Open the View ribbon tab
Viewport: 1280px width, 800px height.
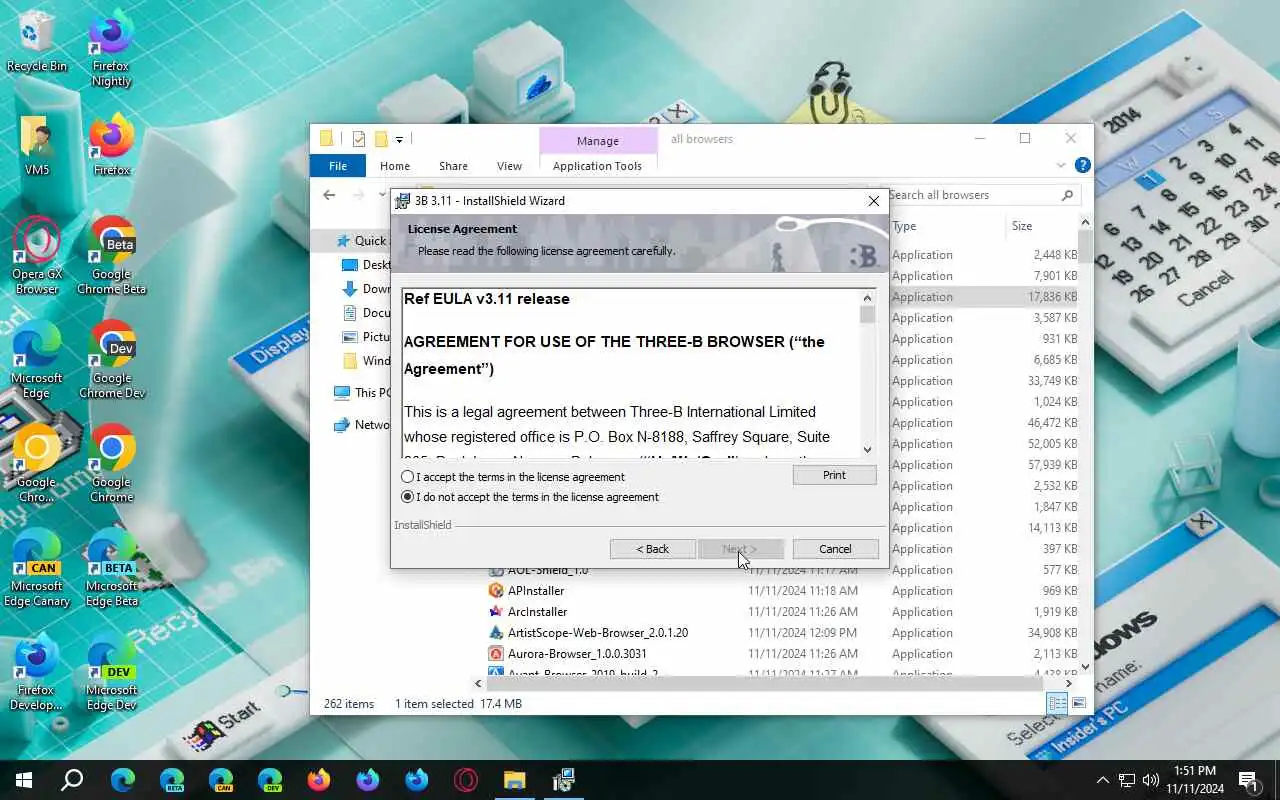509,166
